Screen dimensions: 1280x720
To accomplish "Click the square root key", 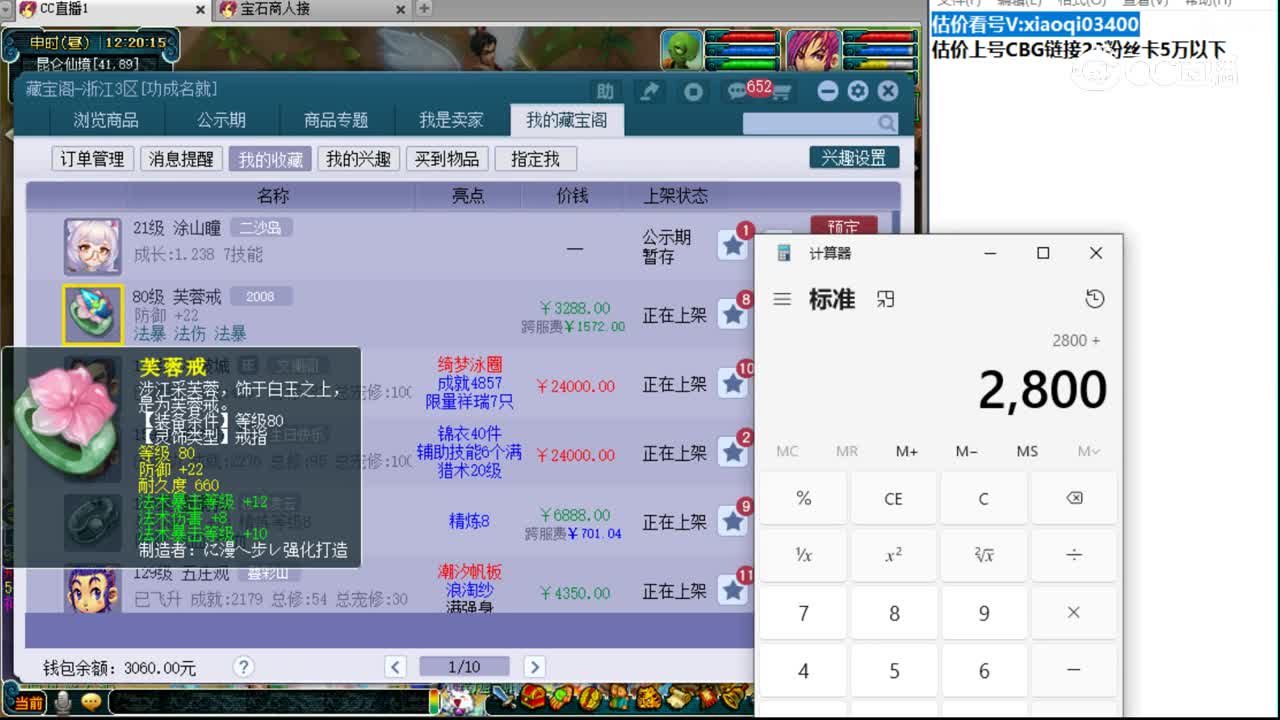I will (x=984, y=555).
